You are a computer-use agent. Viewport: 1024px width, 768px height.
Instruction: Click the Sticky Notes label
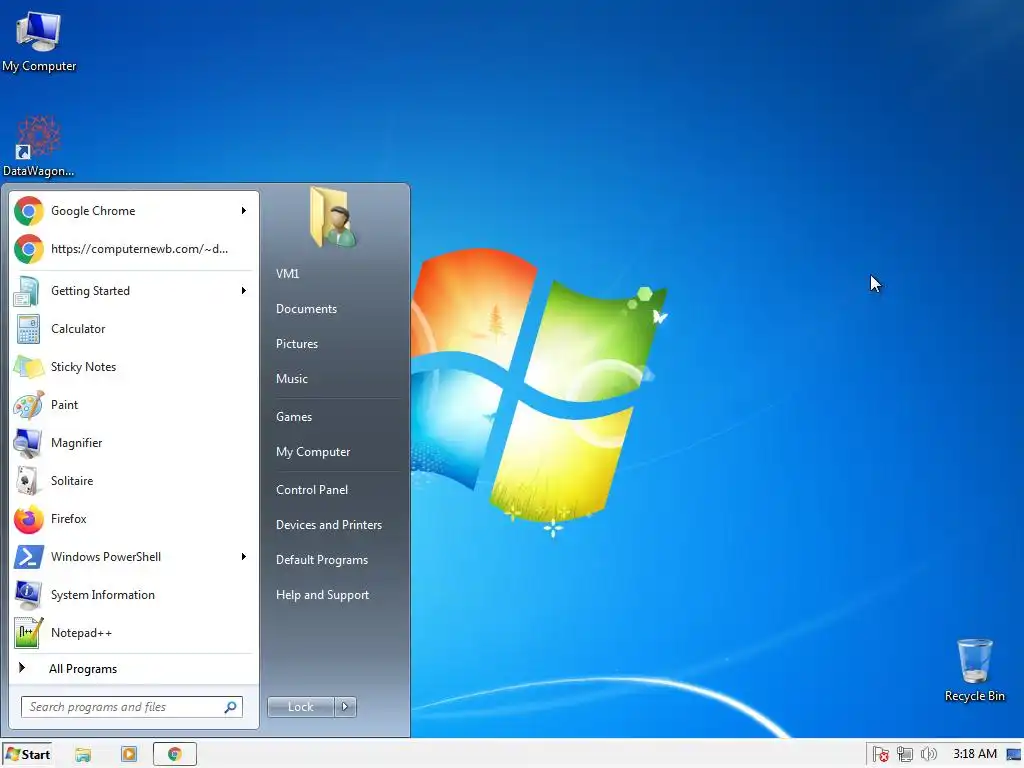coord(83,367)
